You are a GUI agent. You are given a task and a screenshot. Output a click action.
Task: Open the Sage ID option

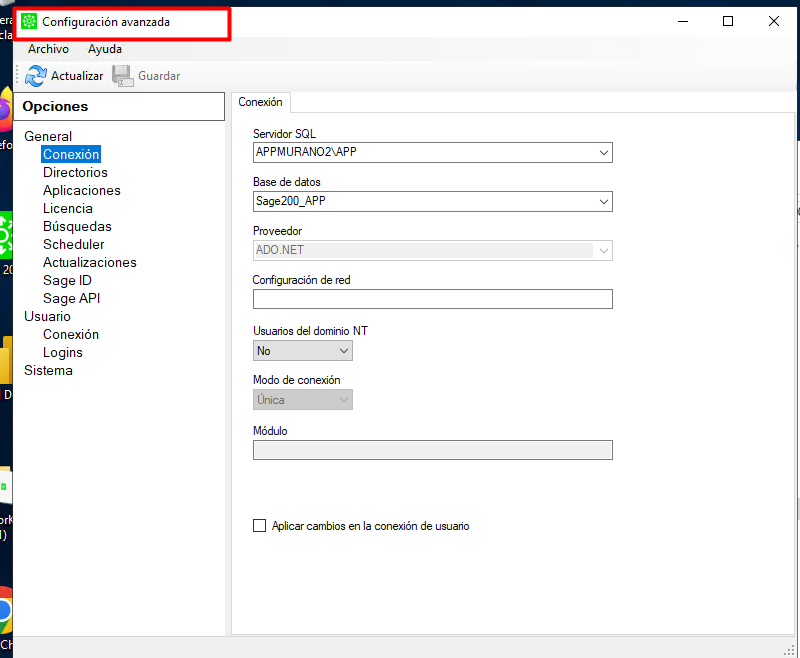(x=67, y=280)
